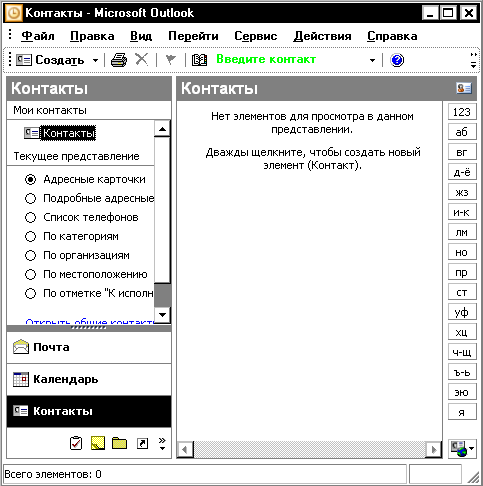Click the follow-up flag icon
Image resolution: width=483 pixels, height=486 pixels.
(x=171, y=60)
